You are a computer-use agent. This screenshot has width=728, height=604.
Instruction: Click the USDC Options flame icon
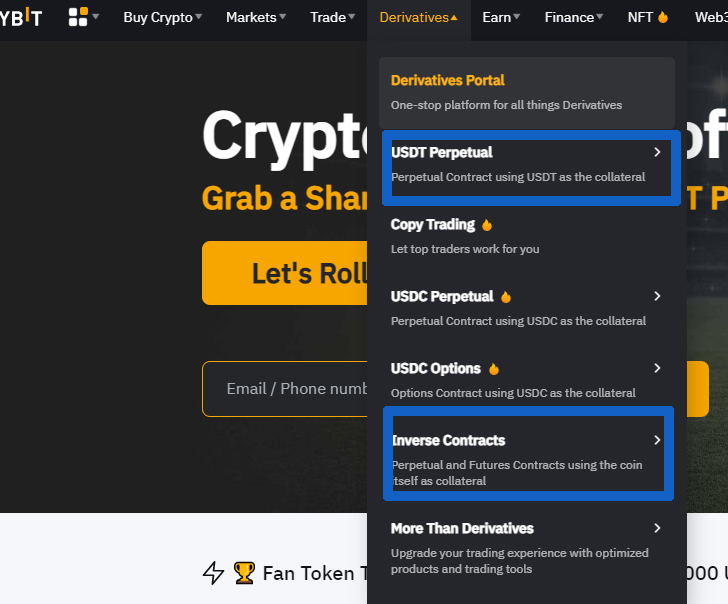(494, 369)
